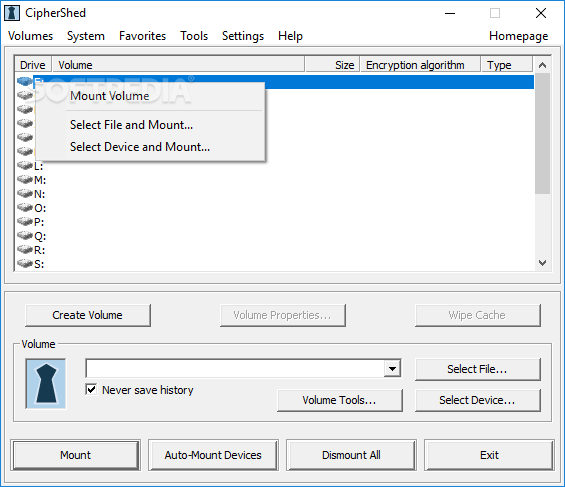The image size is (565, 487).
Task: Click the drive icon next to R:
Action: coord(25,250)
